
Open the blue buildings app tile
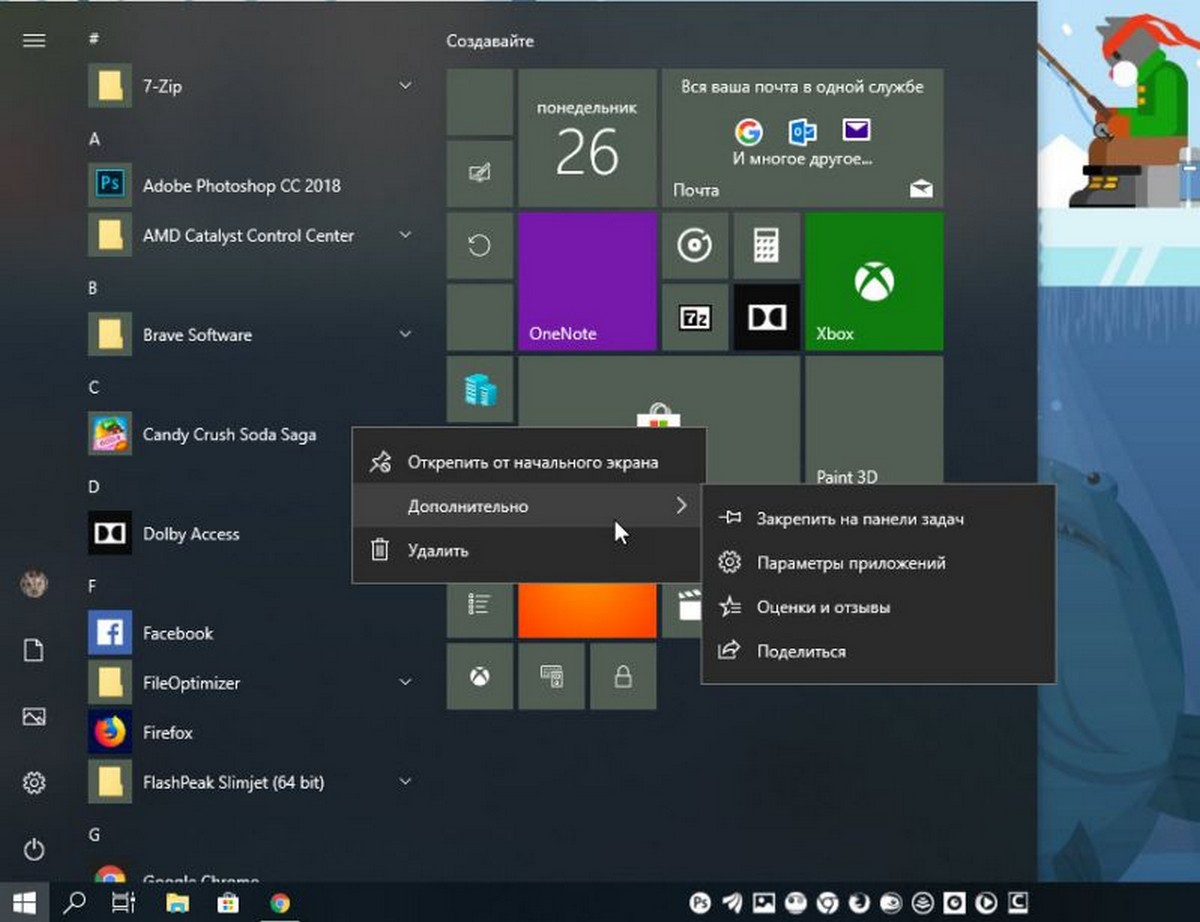tap(479, 389)
